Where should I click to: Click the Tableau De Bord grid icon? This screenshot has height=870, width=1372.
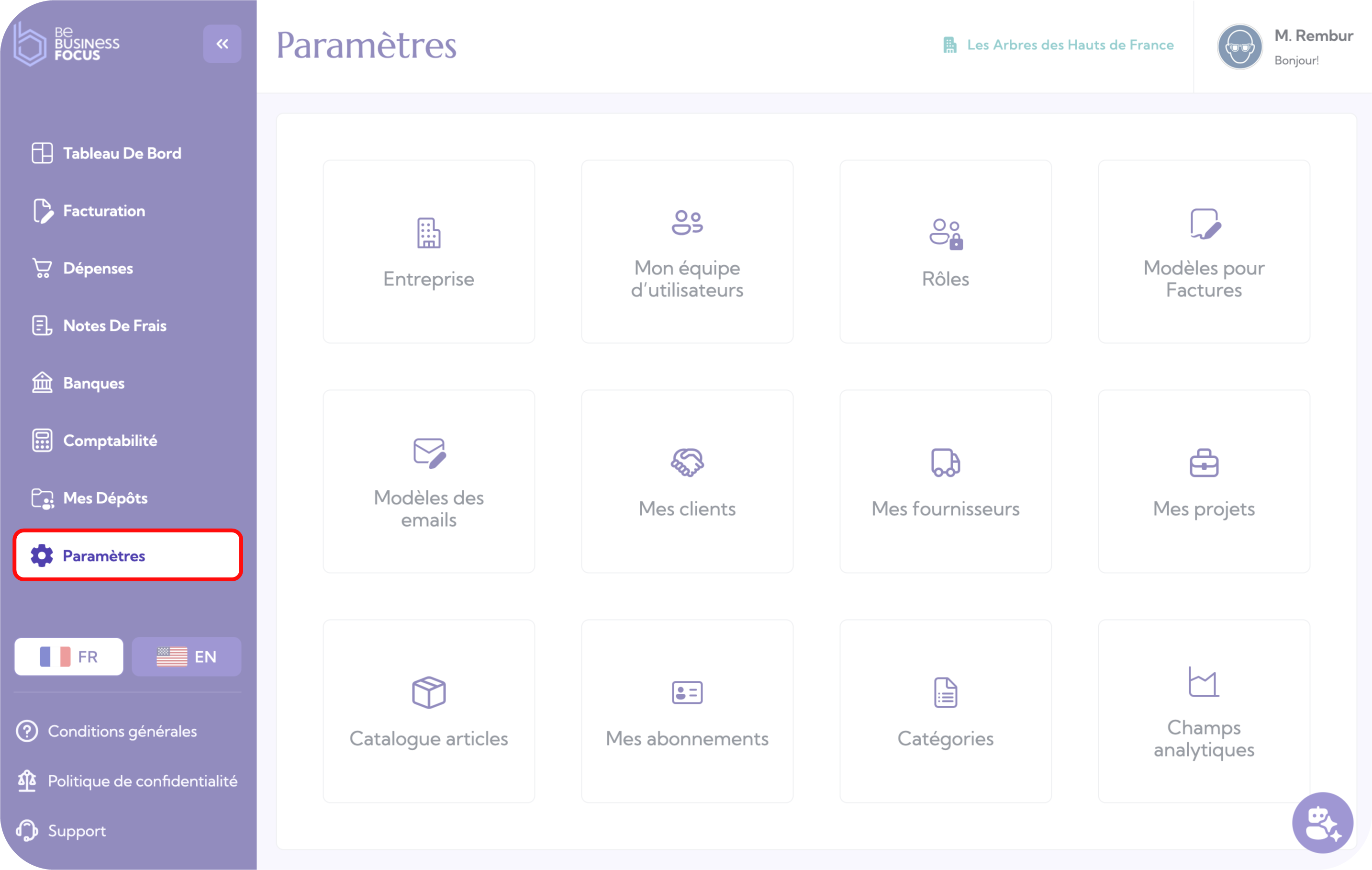pyautogui.click(x=42, y=153)
